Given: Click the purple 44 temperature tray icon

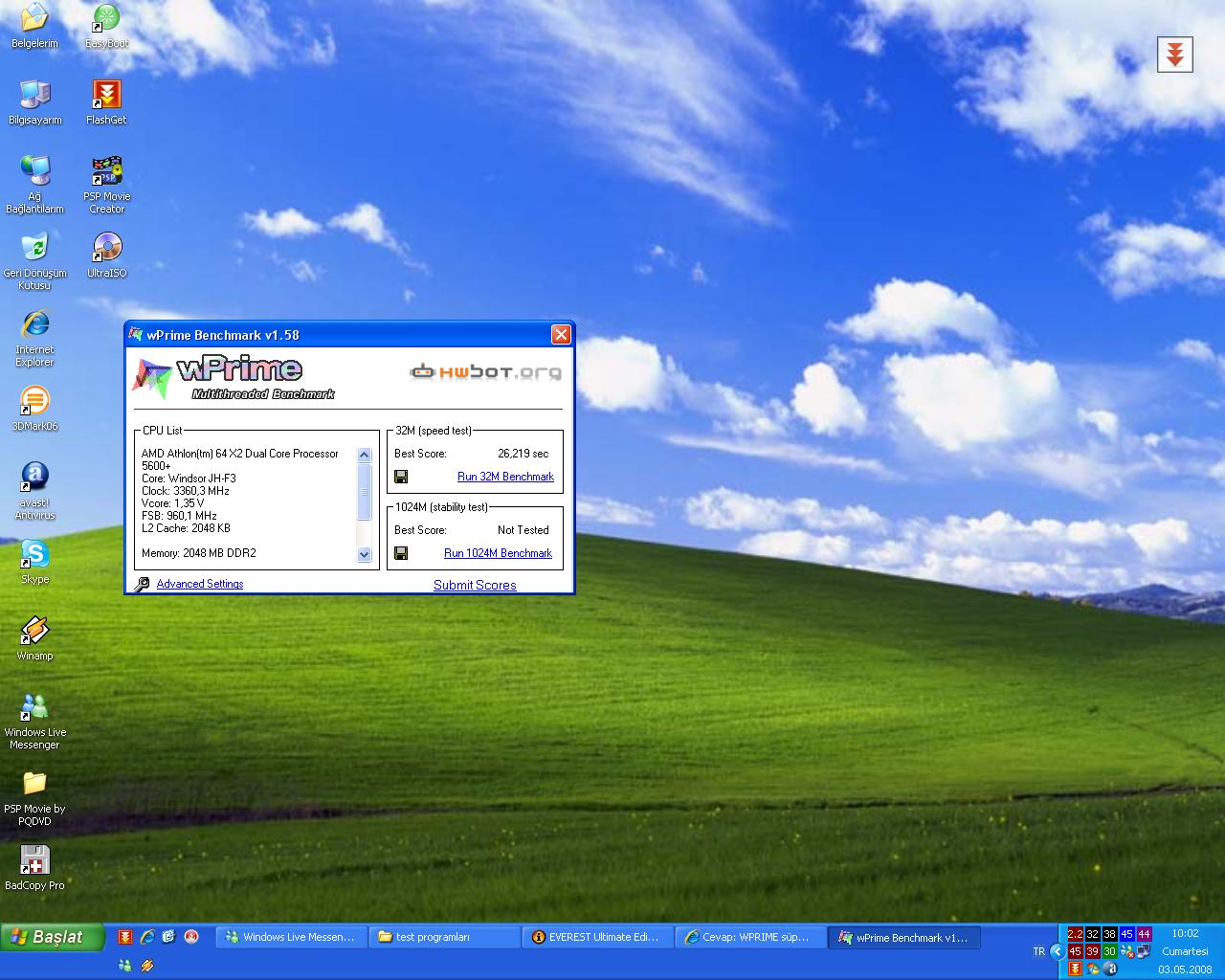Looking at the screenshot, I should [x=1145, y=934].
